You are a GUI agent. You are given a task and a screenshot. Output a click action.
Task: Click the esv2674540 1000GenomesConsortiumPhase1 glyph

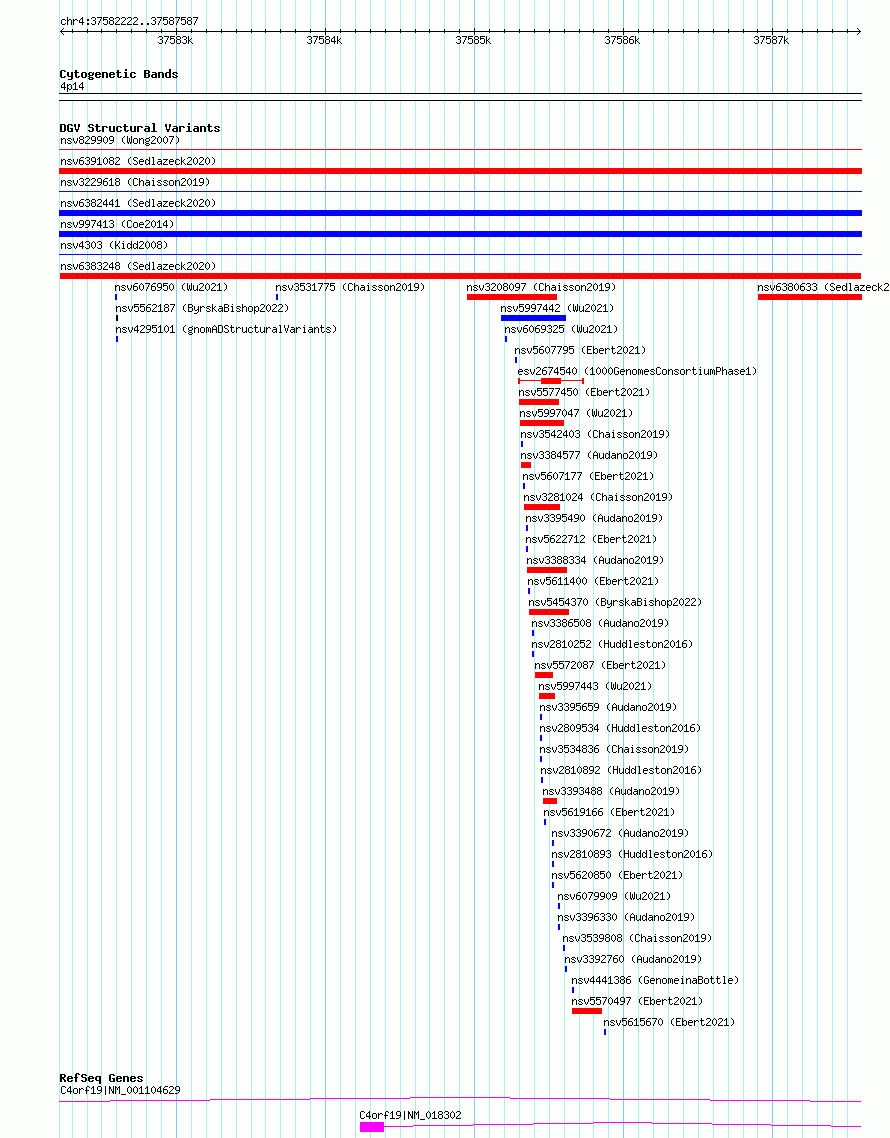551,380
